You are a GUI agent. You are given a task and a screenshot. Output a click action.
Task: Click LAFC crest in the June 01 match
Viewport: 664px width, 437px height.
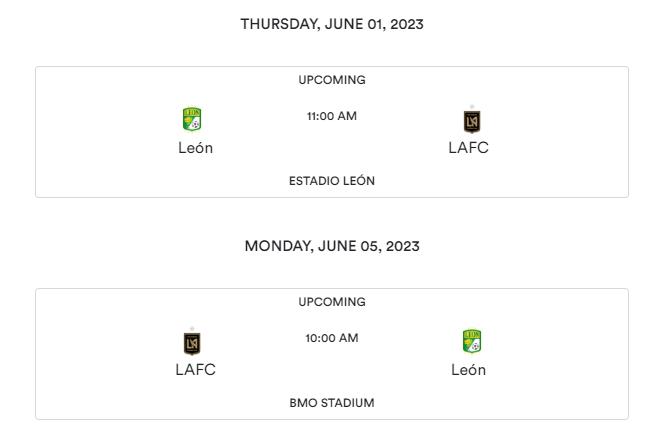point(472,122)
